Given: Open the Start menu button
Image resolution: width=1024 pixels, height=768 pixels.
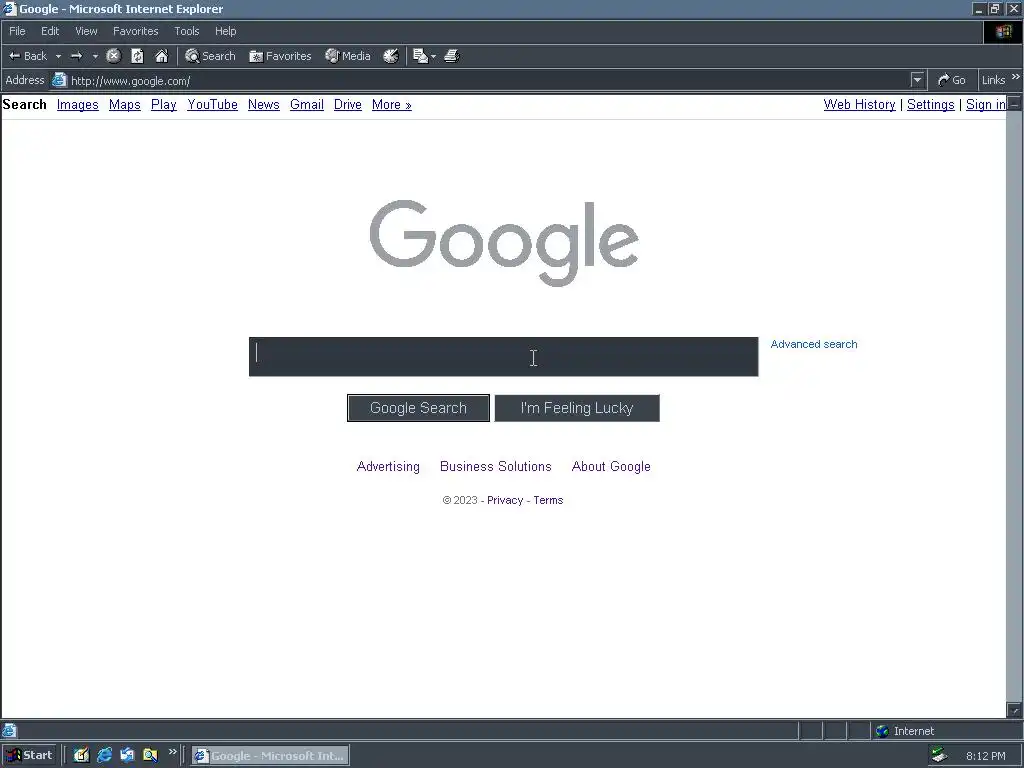Looking at the screenshot, I should pyautogui.click(x=29, y=756).
